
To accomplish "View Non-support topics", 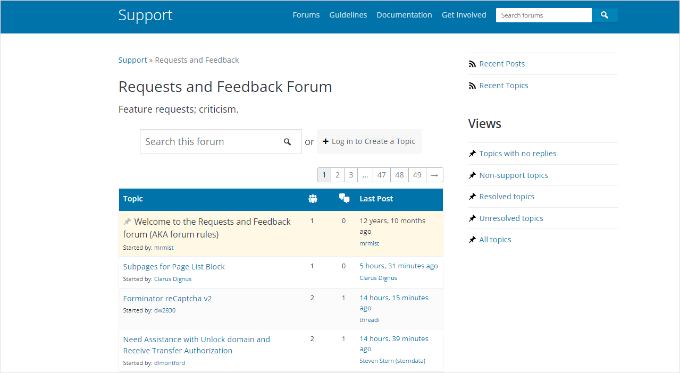I will 513,175.
